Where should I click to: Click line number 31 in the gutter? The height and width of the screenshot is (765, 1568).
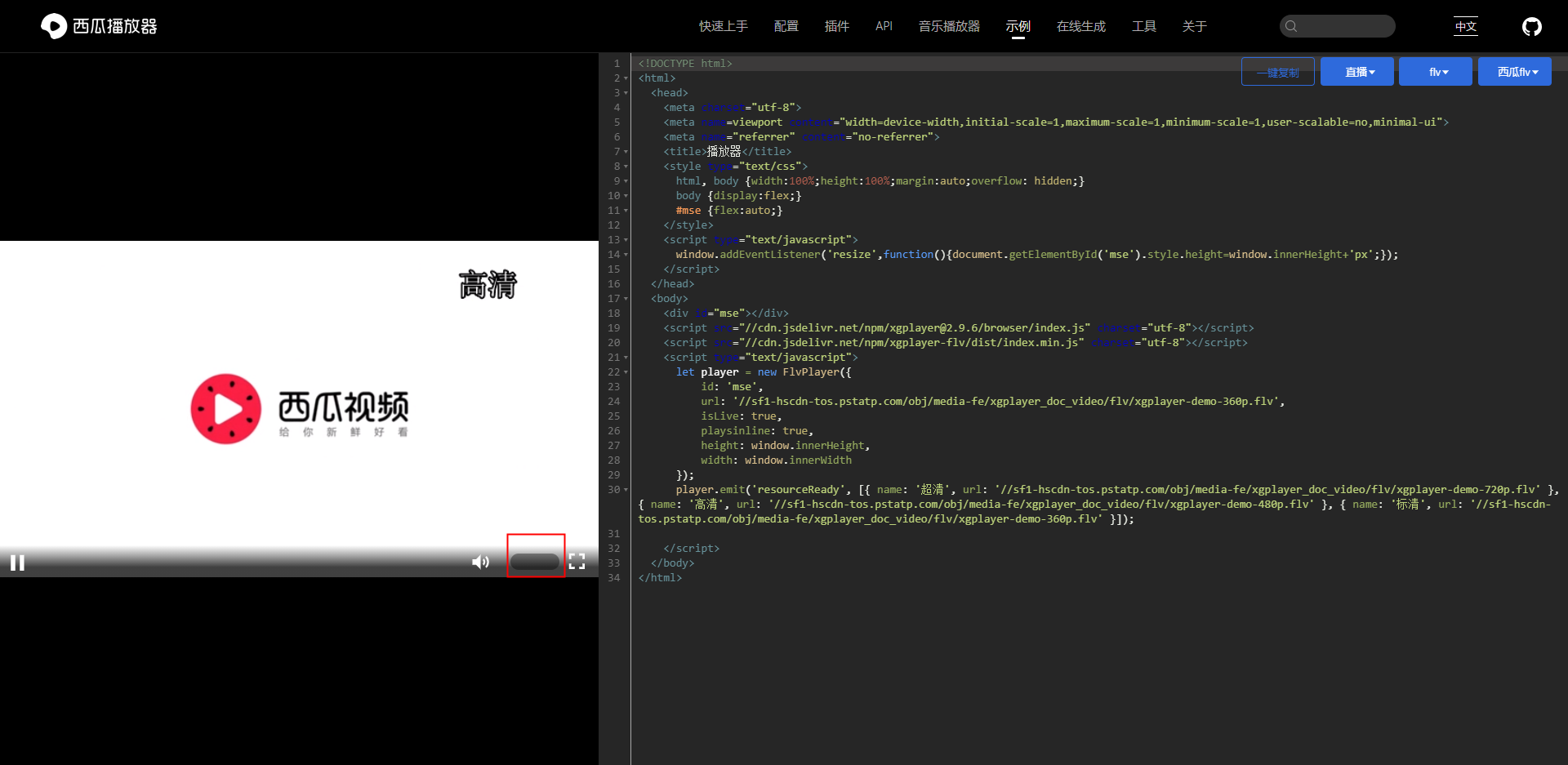(613, 534)
